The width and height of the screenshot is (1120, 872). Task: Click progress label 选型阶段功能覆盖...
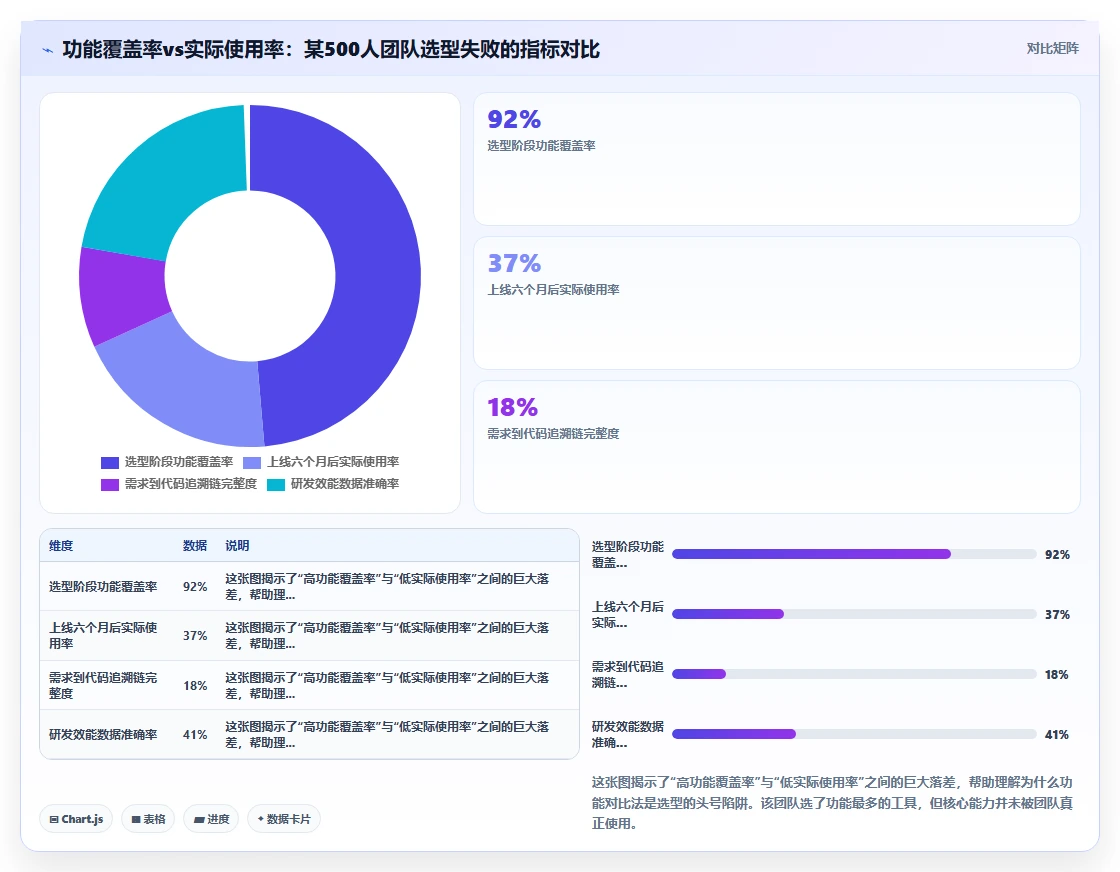(628, 554)
